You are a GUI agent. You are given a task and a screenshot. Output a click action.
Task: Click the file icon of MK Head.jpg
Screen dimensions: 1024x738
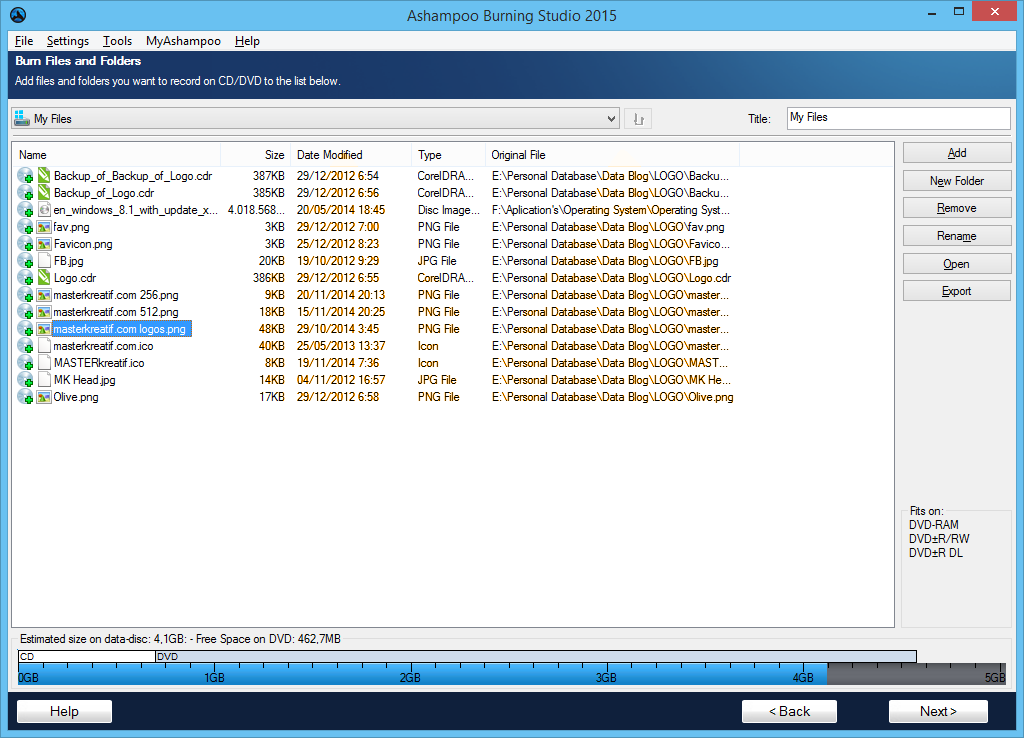pyautogui.click(x=44, y=379)
